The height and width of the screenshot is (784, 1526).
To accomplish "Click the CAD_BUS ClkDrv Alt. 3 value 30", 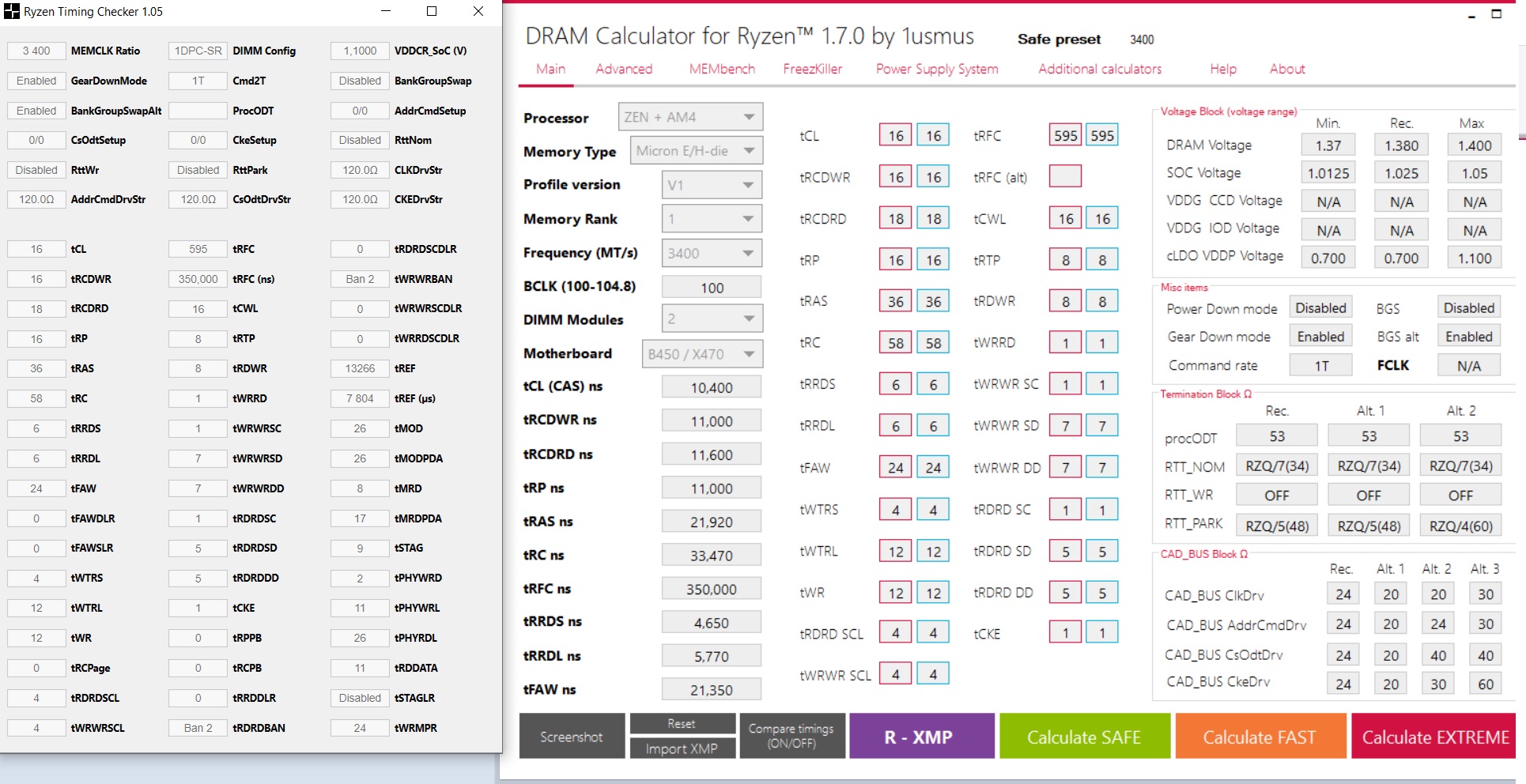I will click(1486, 594).
